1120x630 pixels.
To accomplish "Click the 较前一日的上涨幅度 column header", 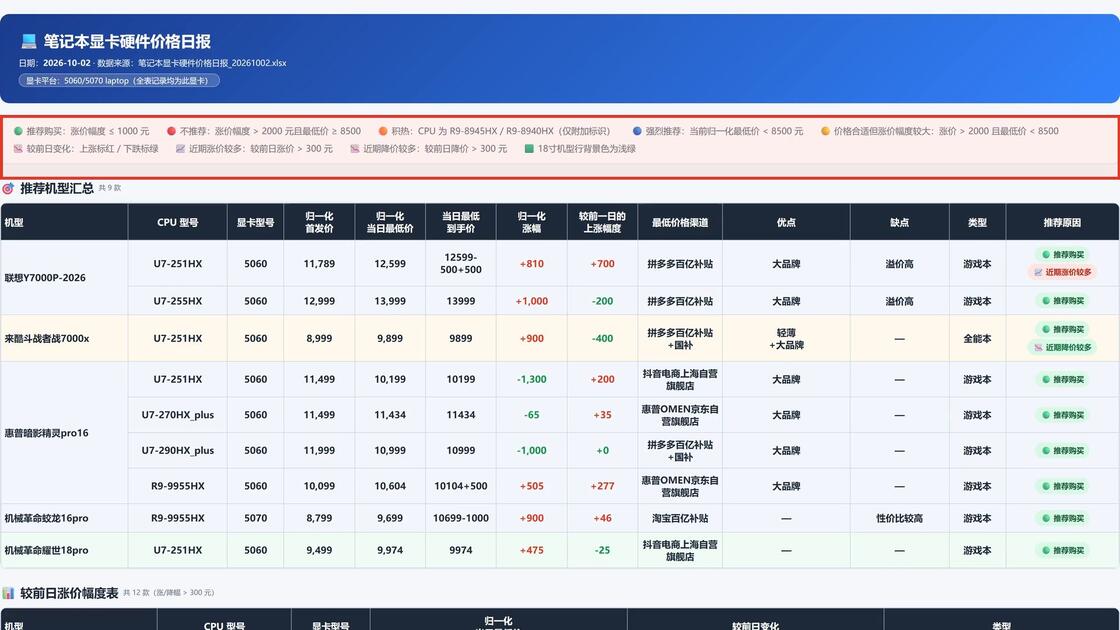I will point(602,222).
